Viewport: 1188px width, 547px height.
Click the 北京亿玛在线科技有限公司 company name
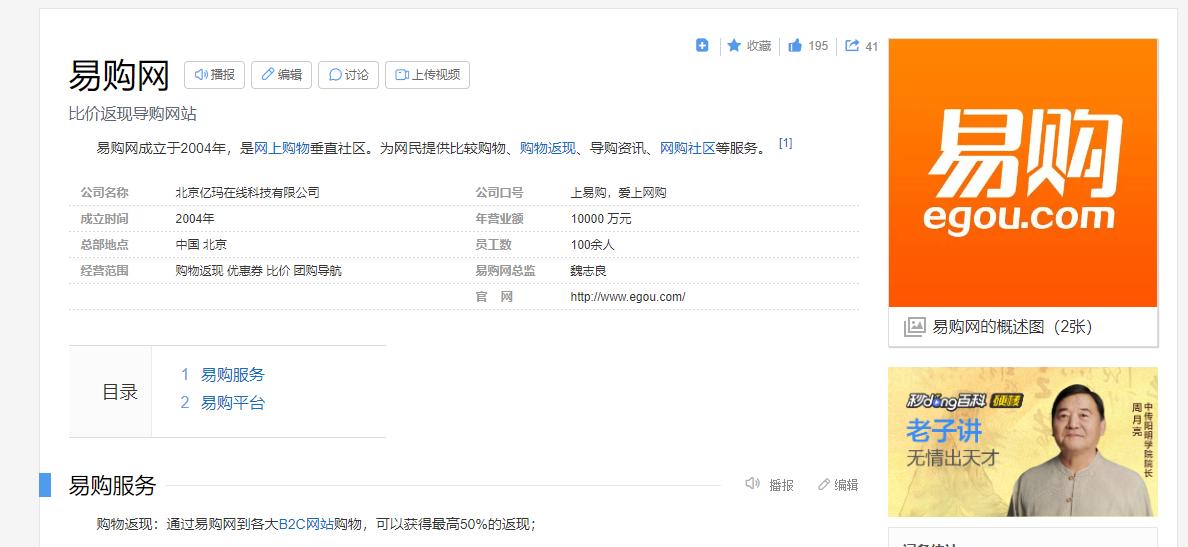[248, 192]
